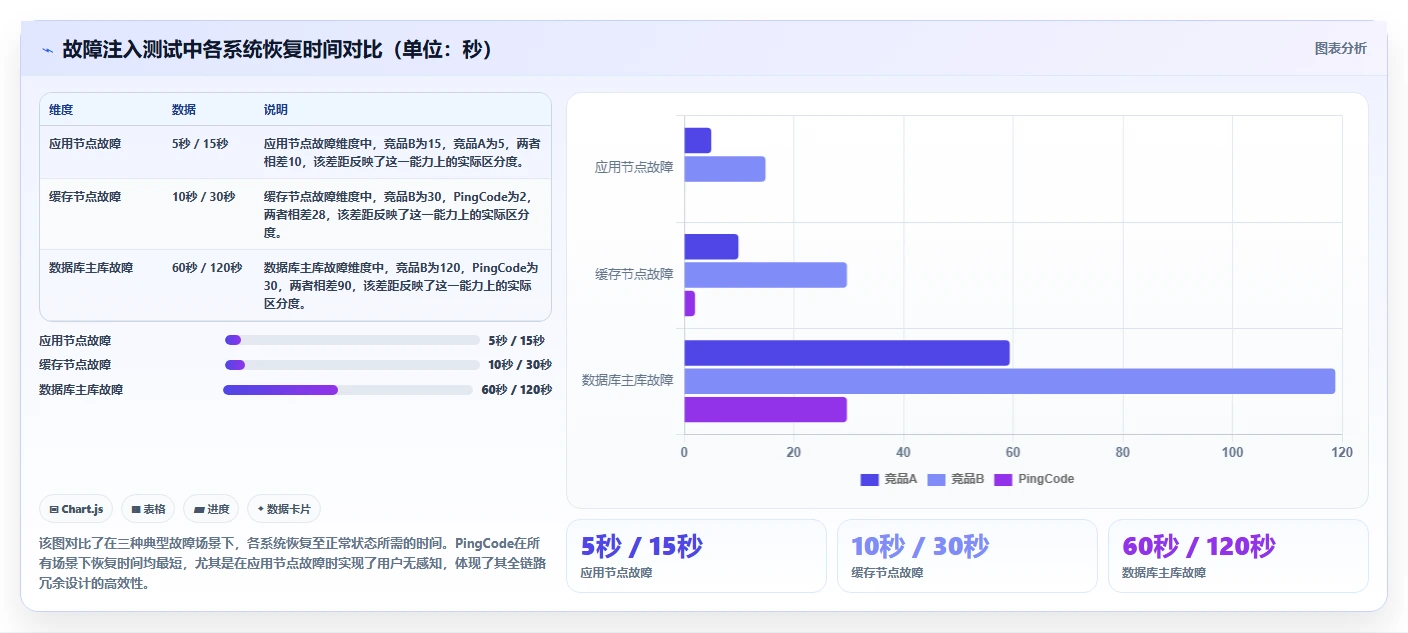Open the 10秒 / 30秒 data card

tap(967, 556)
